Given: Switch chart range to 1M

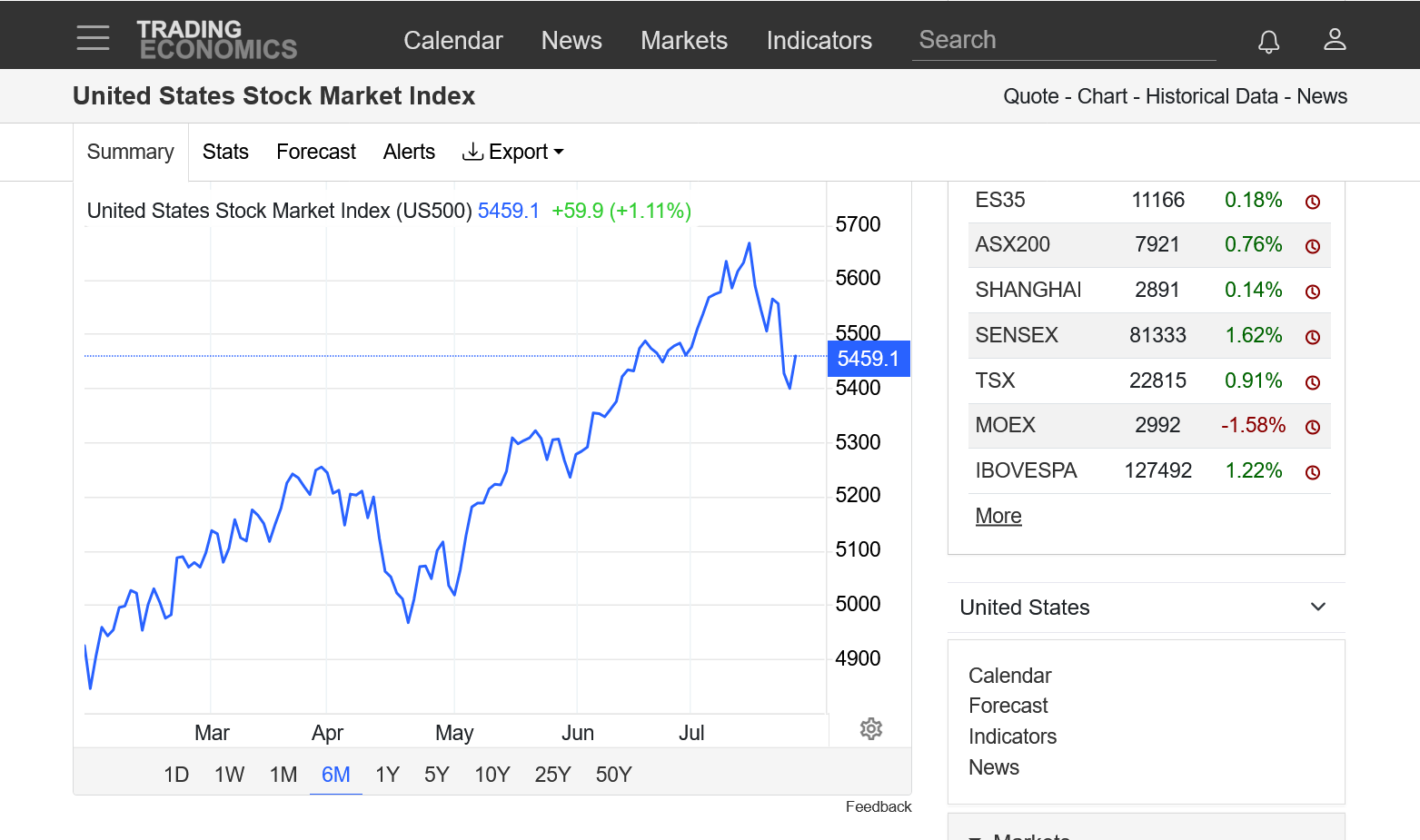Looking at the screenshot, I should pyautogui.click(x=283, y=775).
